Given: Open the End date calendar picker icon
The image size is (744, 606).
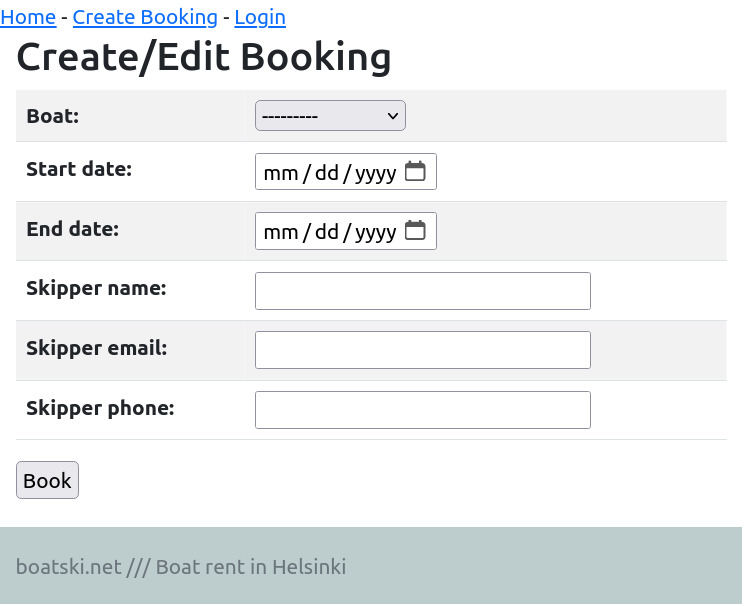Looking at the screenshot, I should click(415, 231).
